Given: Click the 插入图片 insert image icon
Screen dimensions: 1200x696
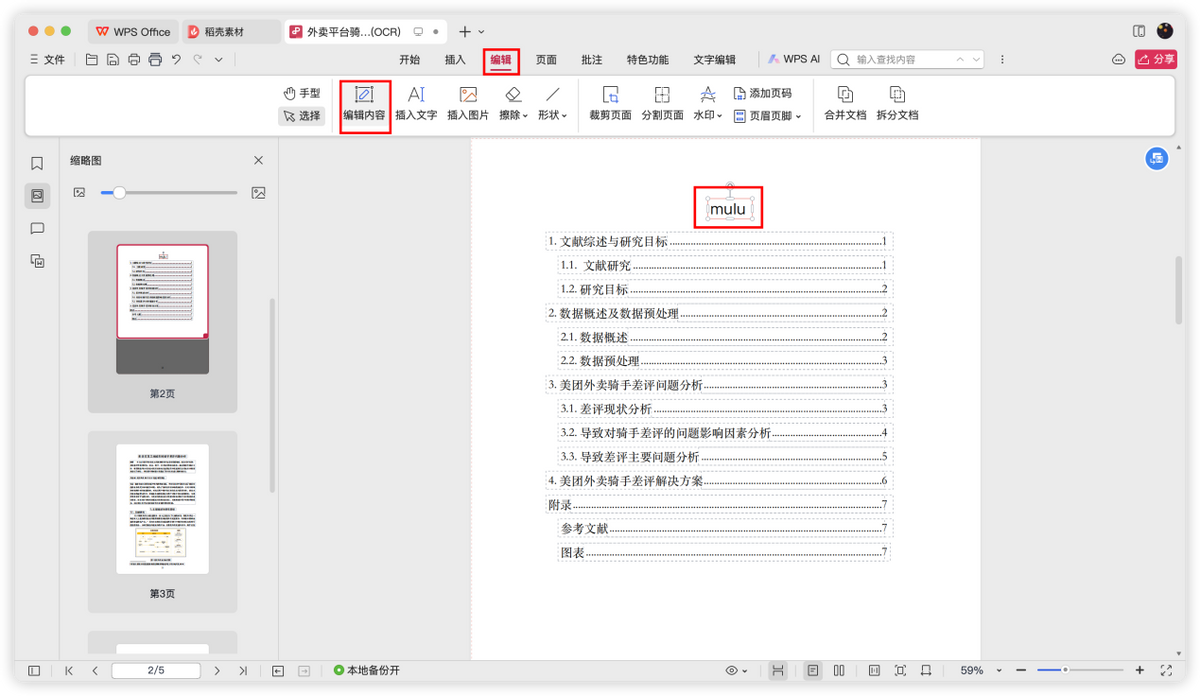Looking at the screenshot, I should tap(468, 105).
